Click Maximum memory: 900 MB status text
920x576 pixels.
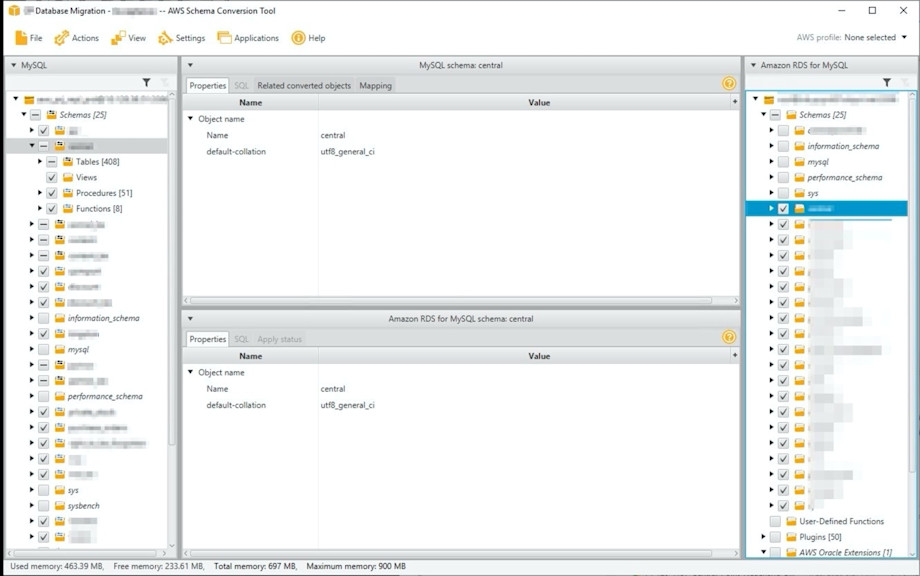point(356,566)
